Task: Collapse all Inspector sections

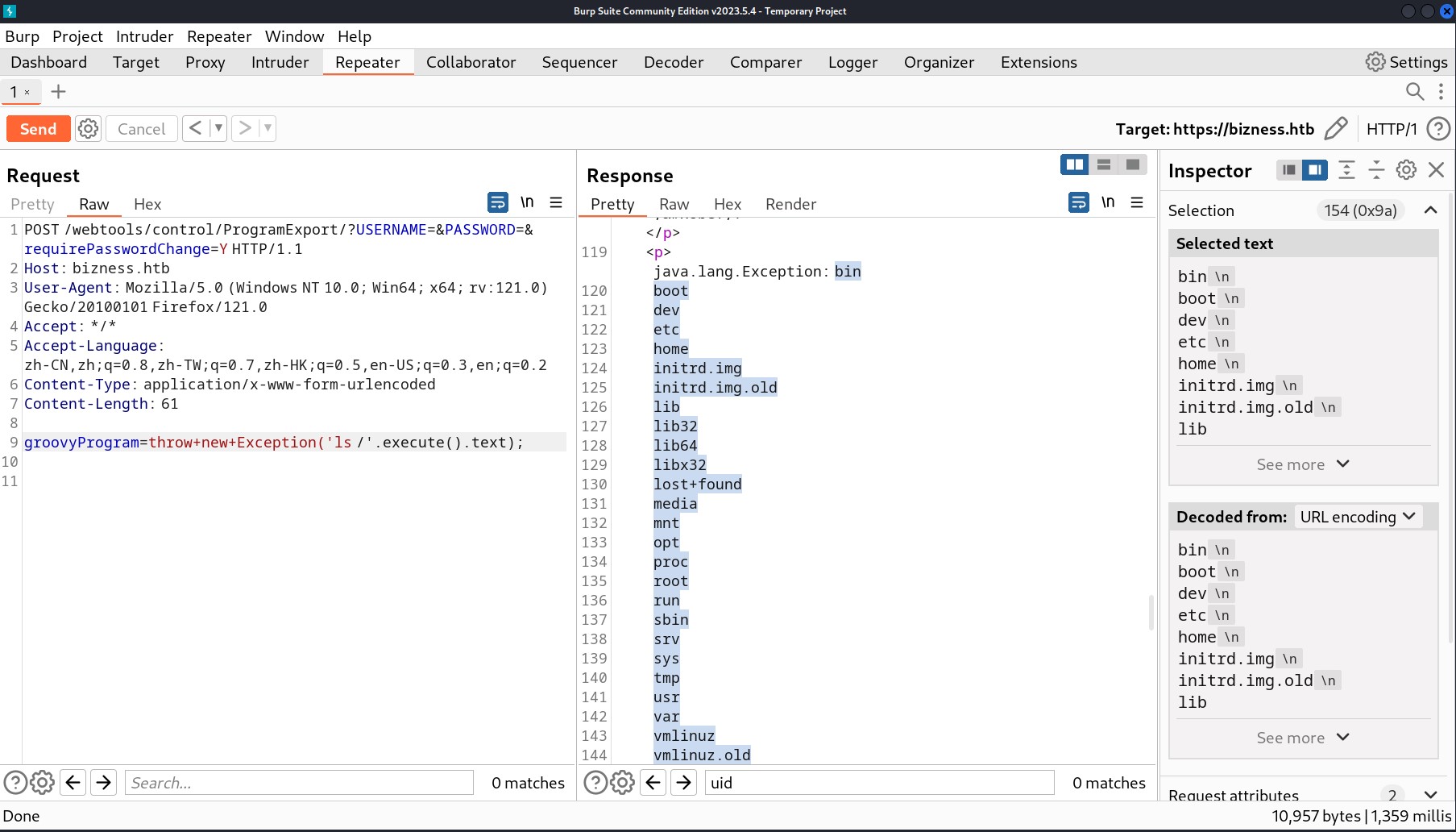Action: pyautogui.click(x=1376, y=170)
